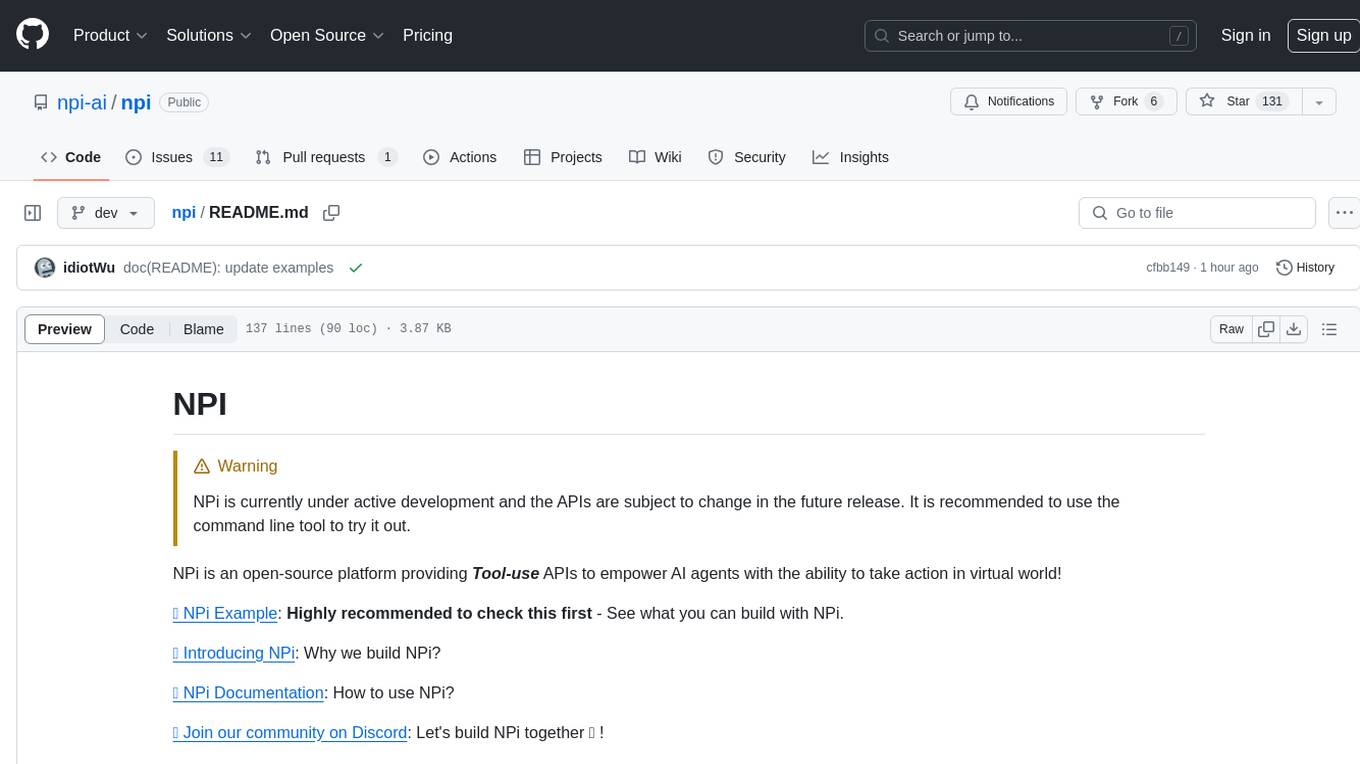Switch to the Issues tab

[x=177, y=157]
